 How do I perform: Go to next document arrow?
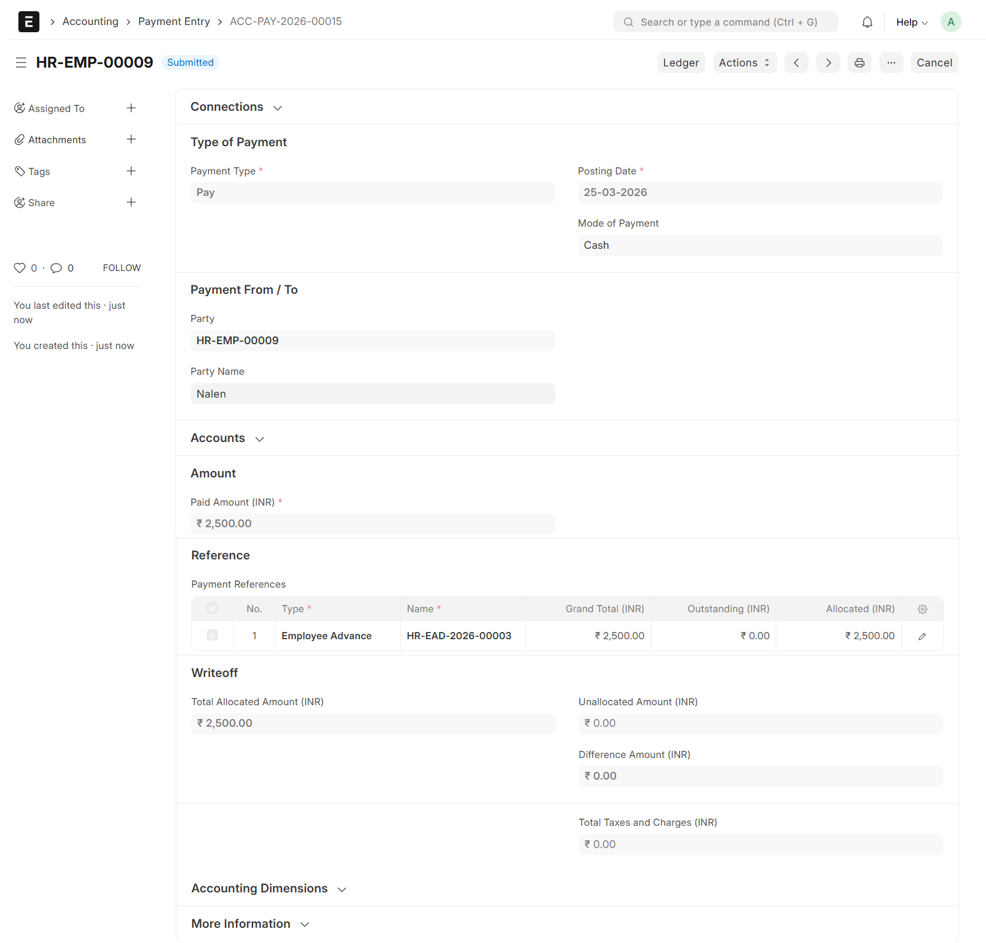pyautogui.click(x=828, y=63)
